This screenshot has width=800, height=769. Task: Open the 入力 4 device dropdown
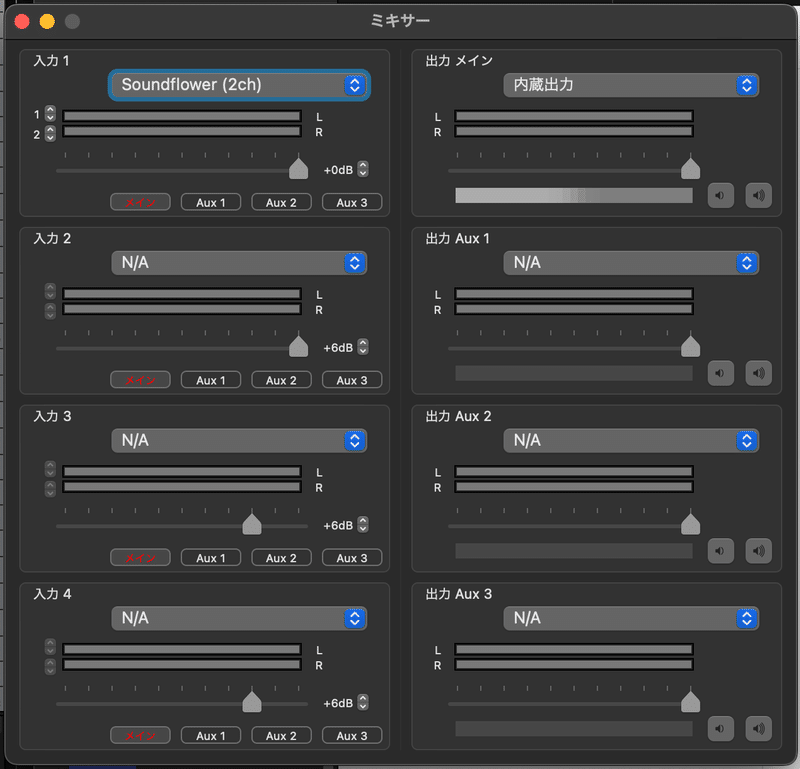pyautogui.click(x=239, y=618)
